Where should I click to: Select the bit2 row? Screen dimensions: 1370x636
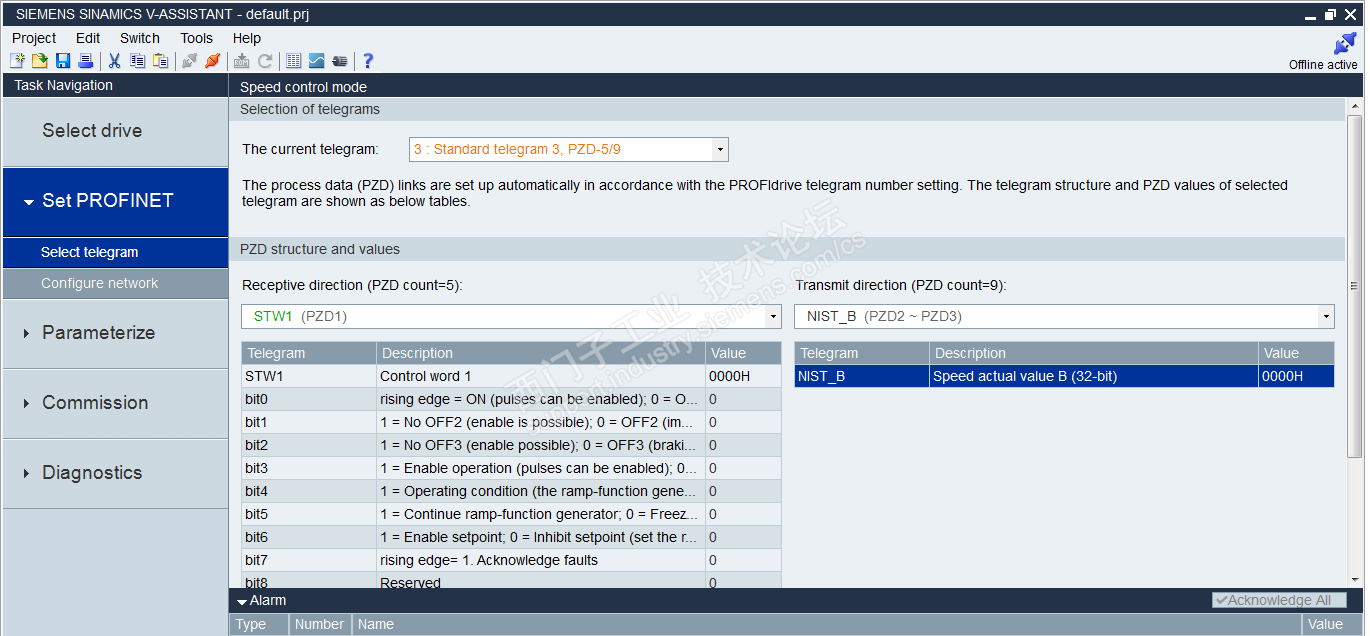tap(511, 445)
